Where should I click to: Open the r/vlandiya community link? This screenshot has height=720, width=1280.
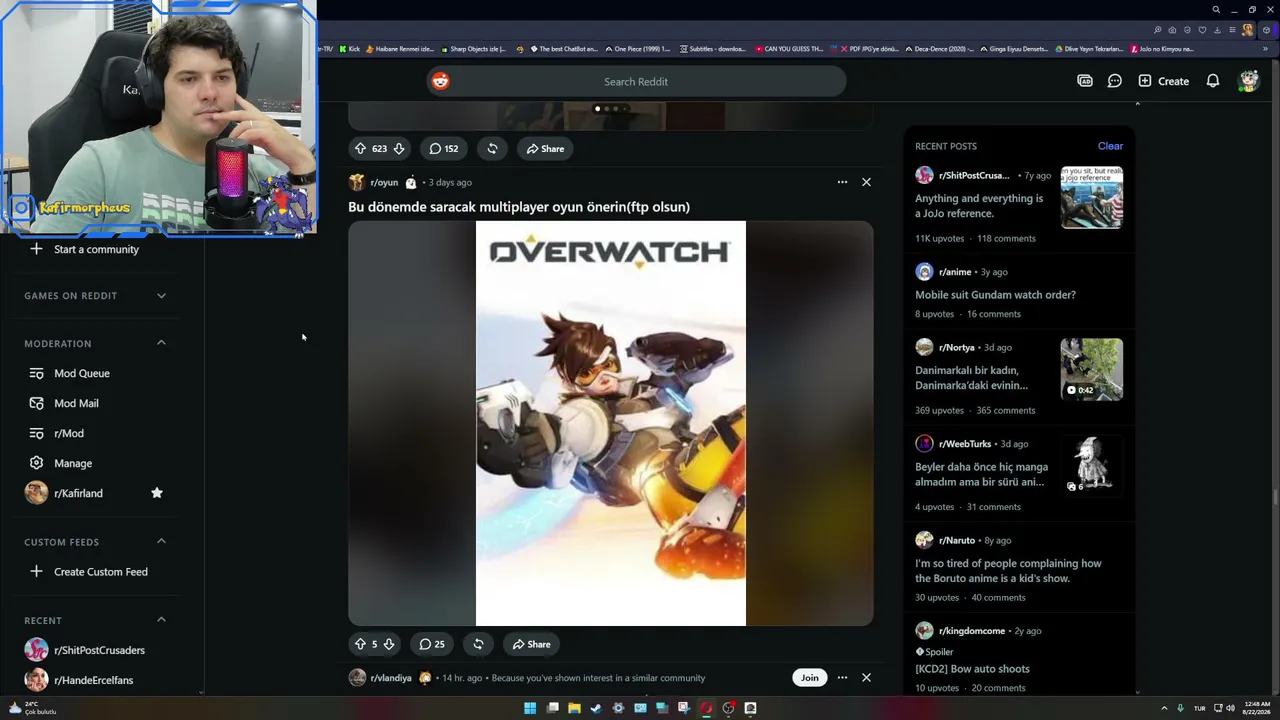pos(391,678)
